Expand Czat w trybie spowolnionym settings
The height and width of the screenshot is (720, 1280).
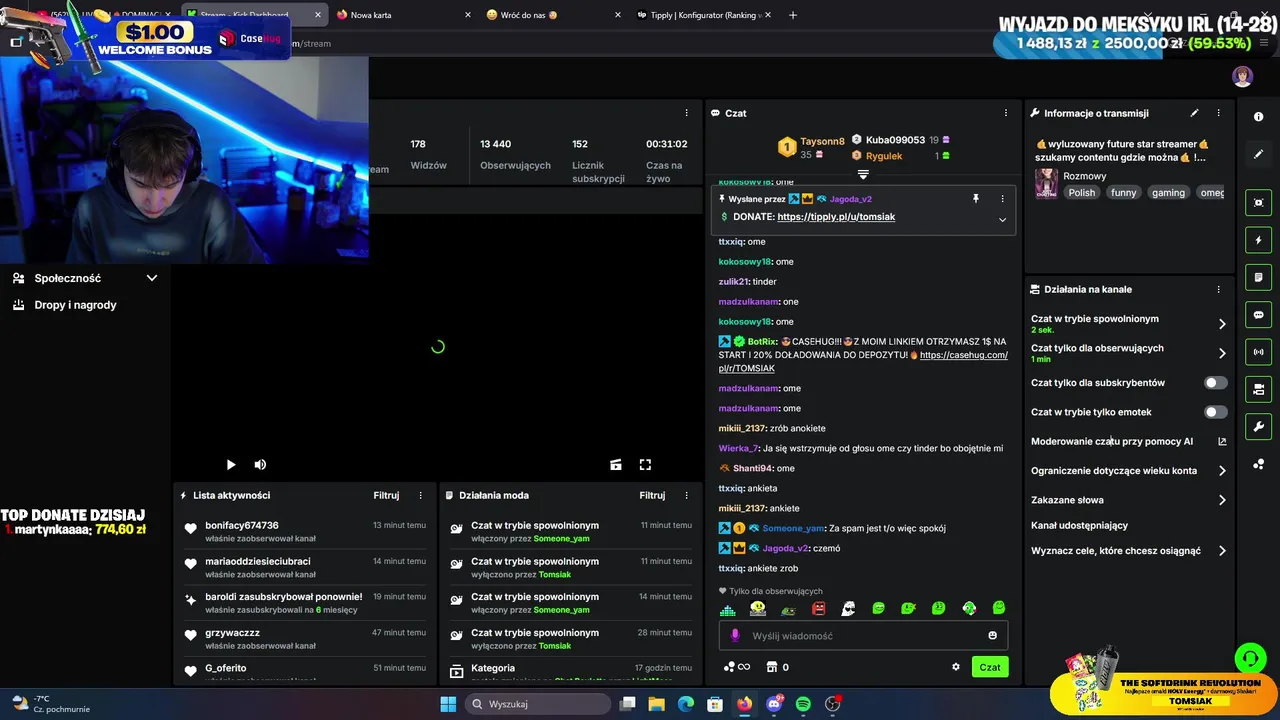1222,324
